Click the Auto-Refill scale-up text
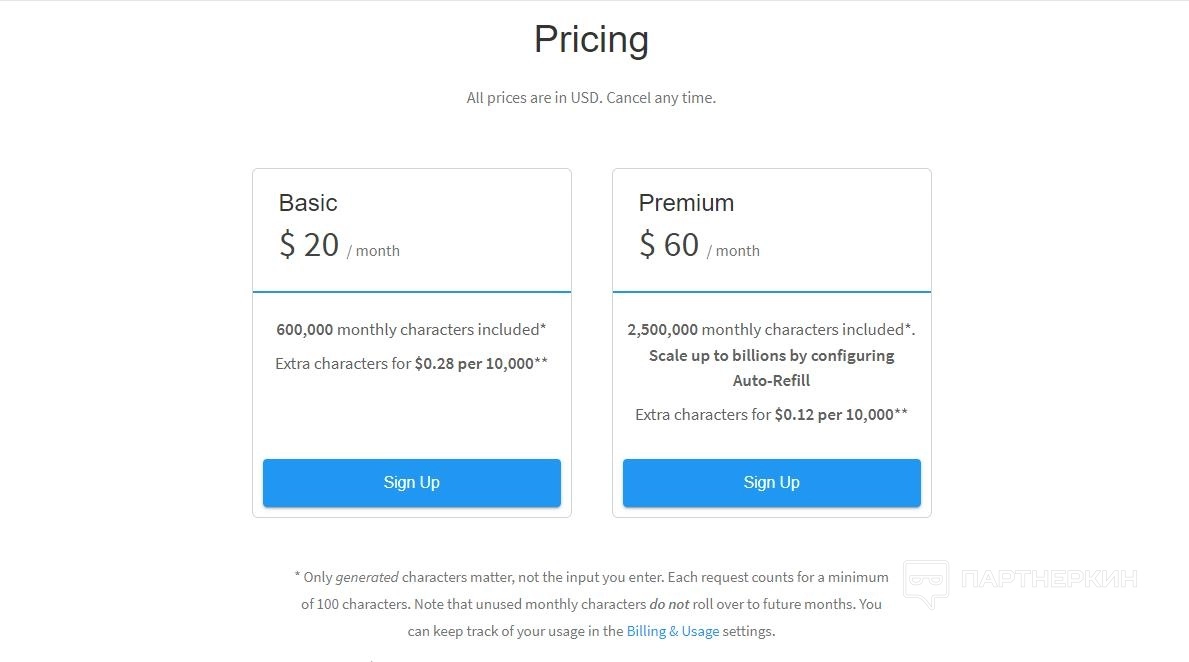 coord(771,368)
